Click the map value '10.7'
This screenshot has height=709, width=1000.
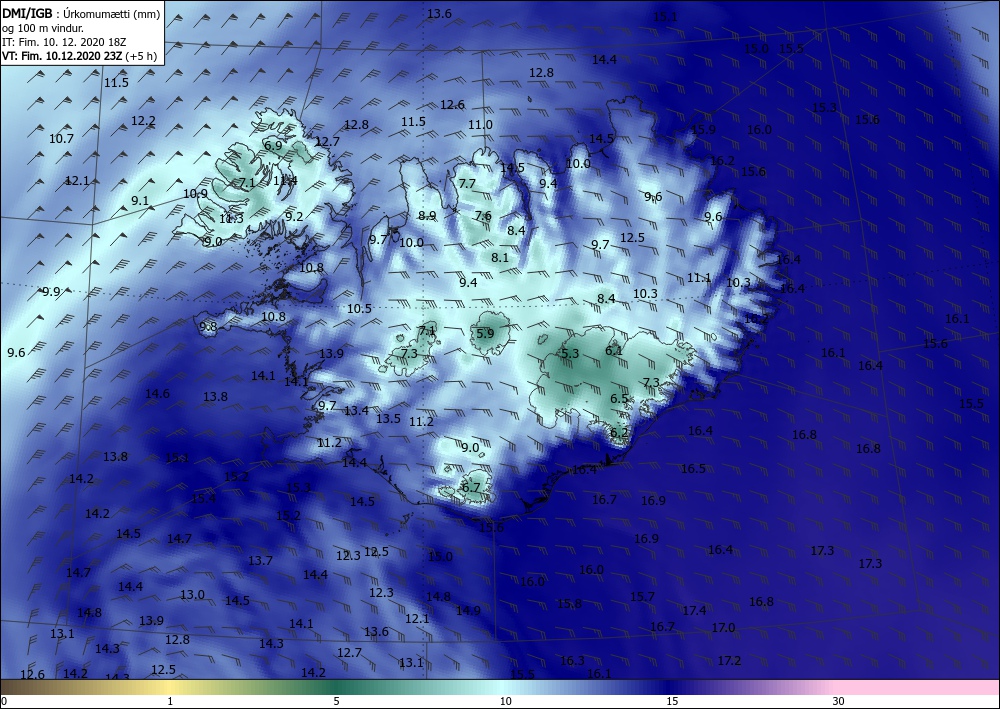point(61,138)
